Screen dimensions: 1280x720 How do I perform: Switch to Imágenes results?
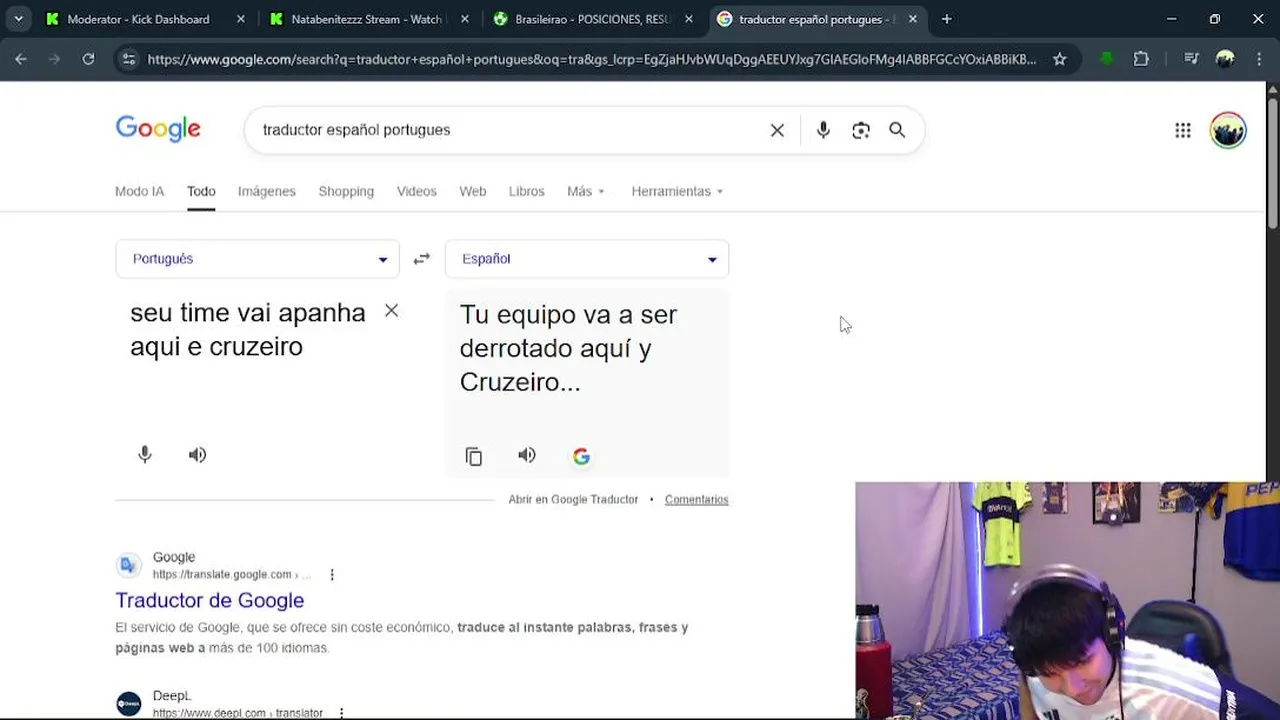click(267, 191)
